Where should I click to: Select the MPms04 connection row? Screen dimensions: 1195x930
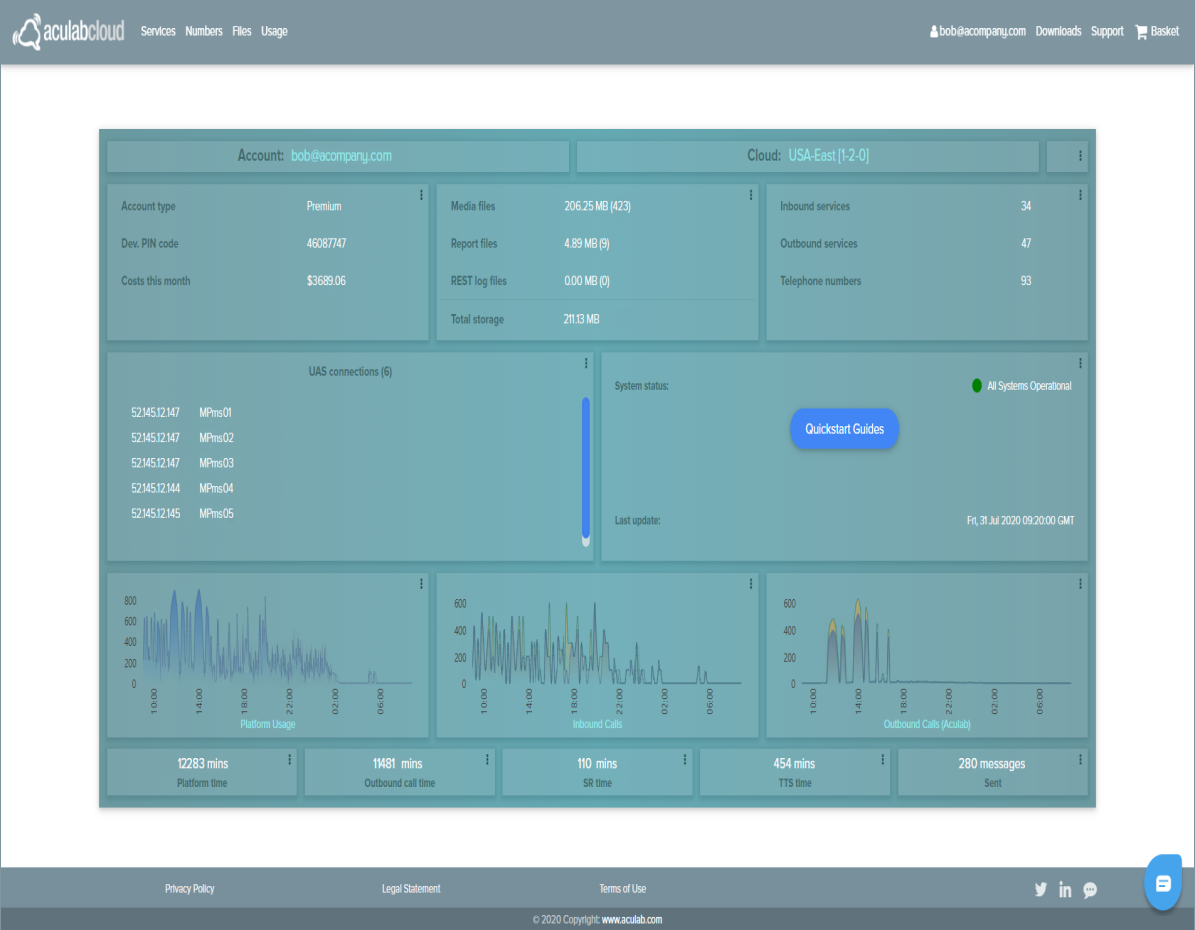[182, 488]
